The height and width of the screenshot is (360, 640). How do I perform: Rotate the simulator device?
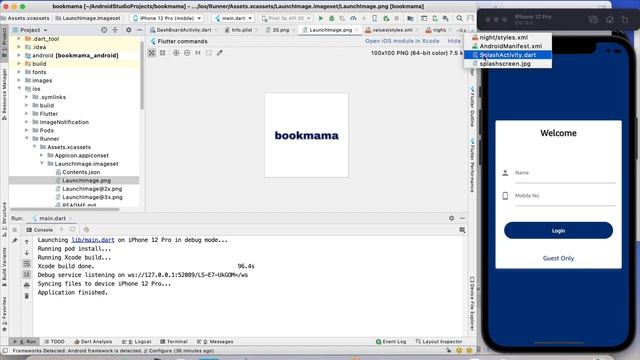pos(625,20)
